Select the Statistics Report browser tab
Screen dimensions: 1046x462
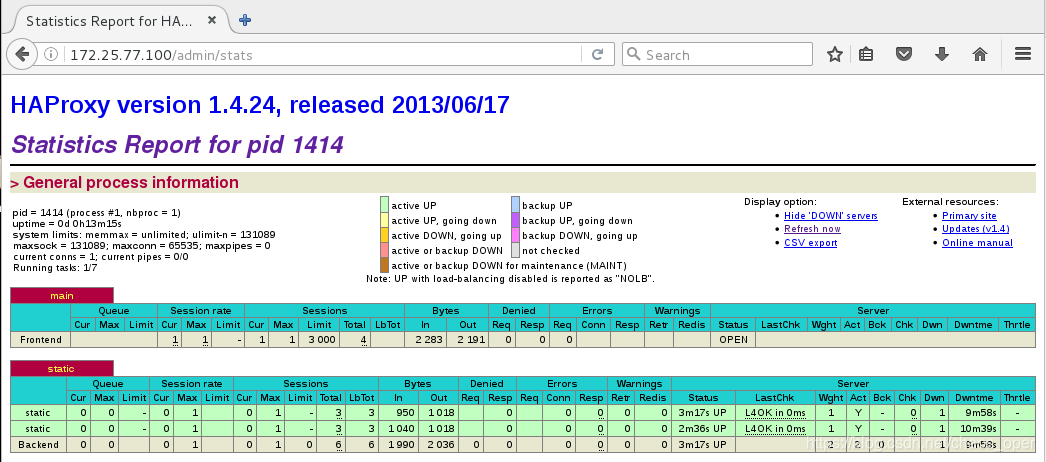point(118,20)
